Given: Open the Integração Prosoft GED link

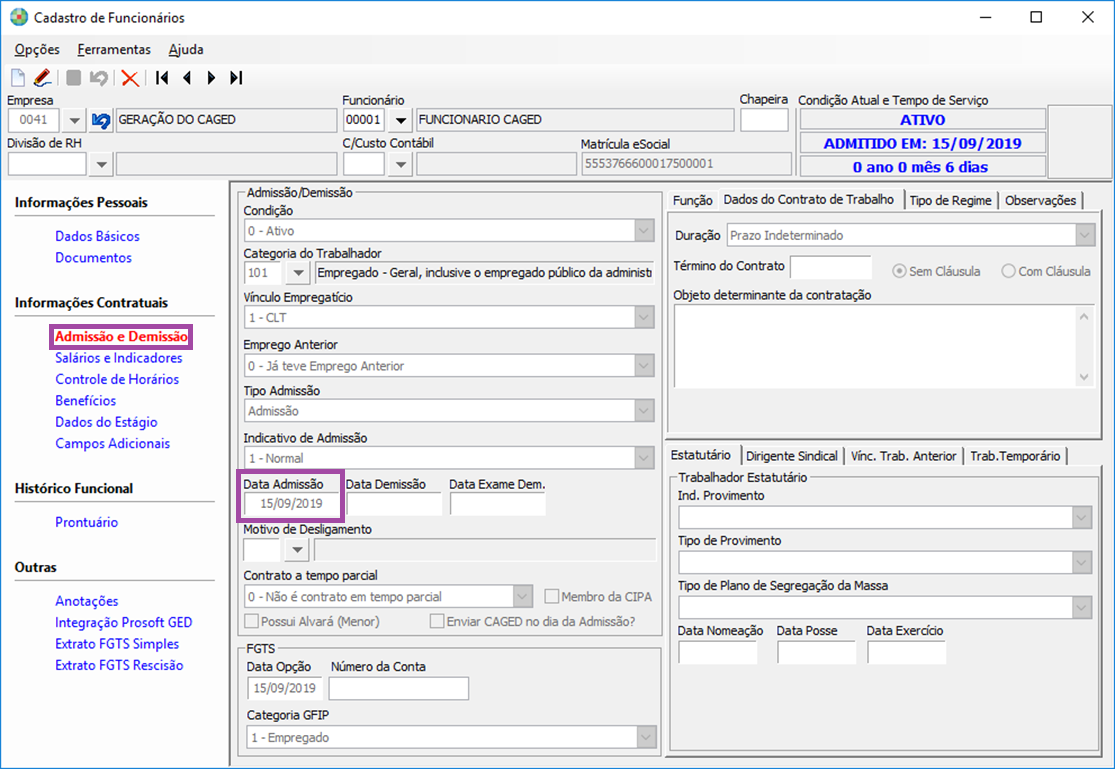Looking at the screenshot, I should pyautogui.click(x=124, y=622).
